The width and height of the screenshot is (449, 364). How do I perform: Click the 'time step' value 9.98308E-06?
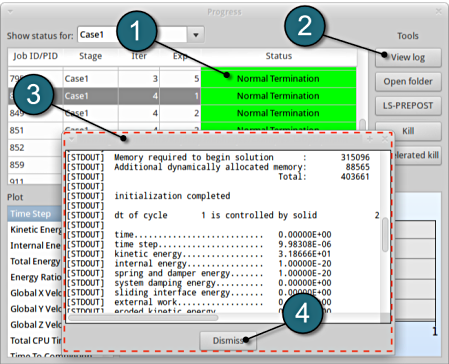tap(305, 244)
